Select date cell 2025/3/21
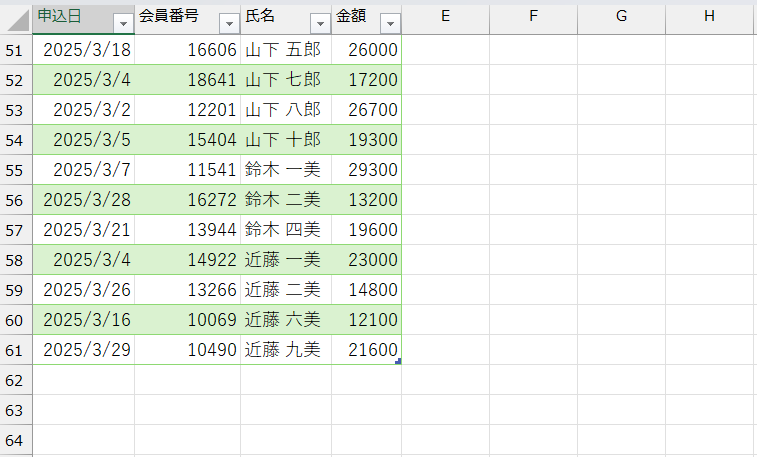 pyautogui.click(x=84, y=230)
